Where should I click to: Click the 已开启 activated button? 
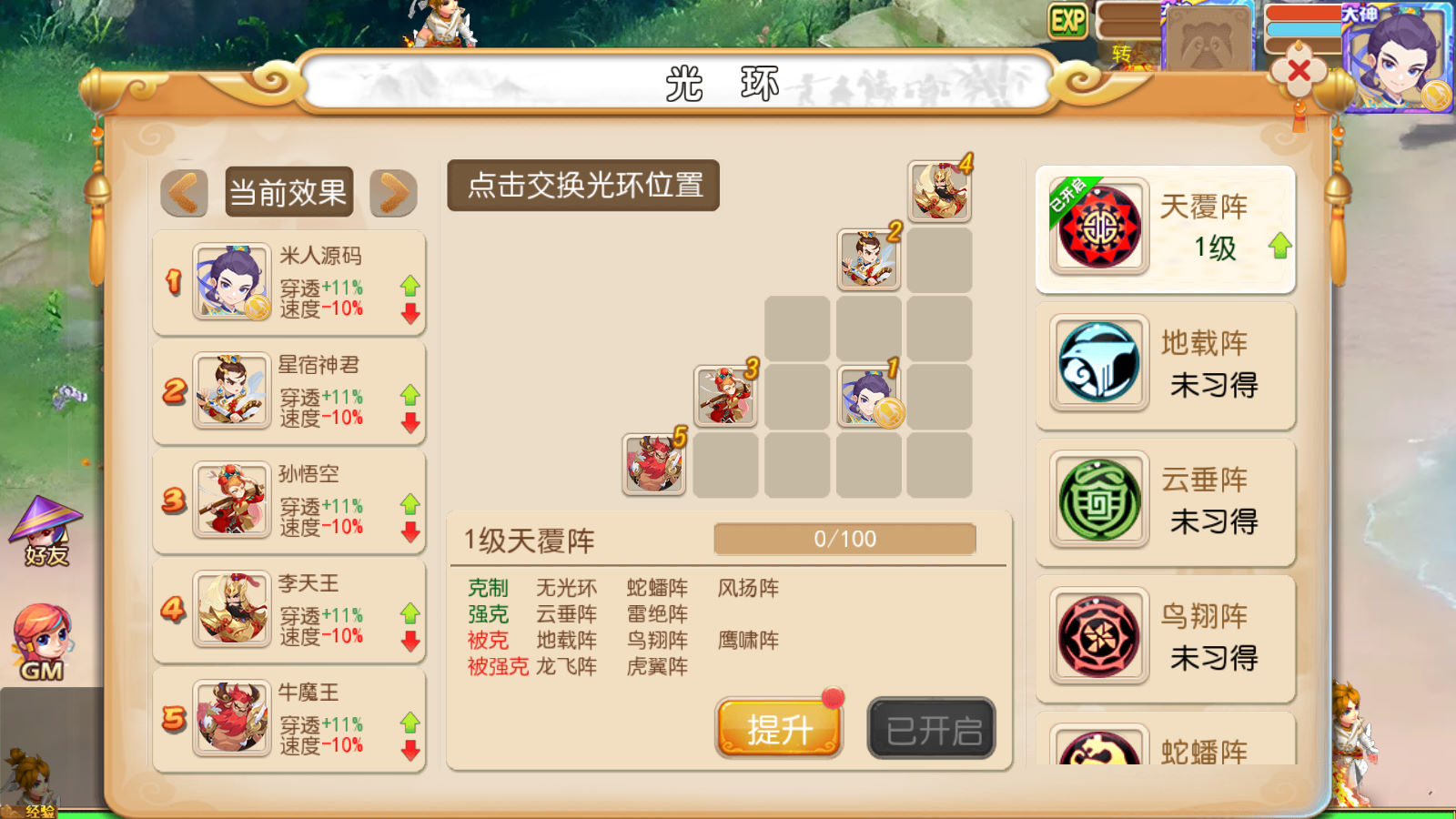(932, 728)
